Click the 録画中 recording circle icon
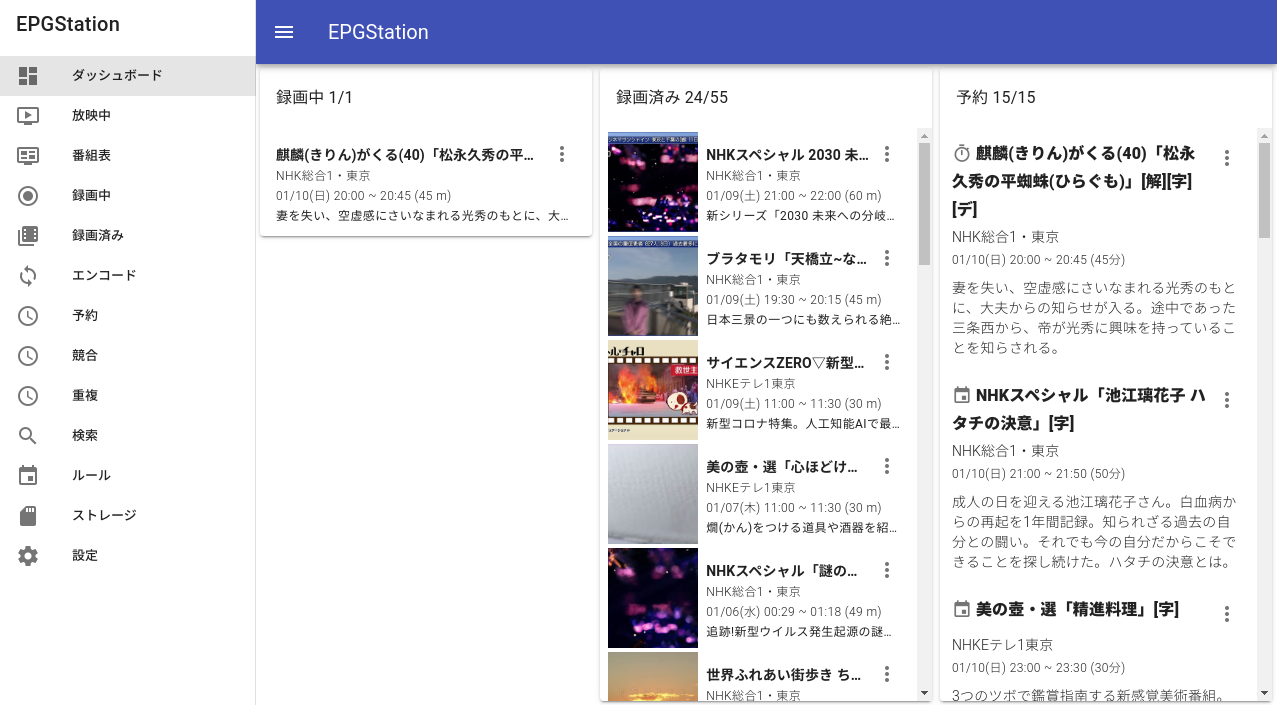This screenshot has width=1277, height=705. click(x=28, y=195)
